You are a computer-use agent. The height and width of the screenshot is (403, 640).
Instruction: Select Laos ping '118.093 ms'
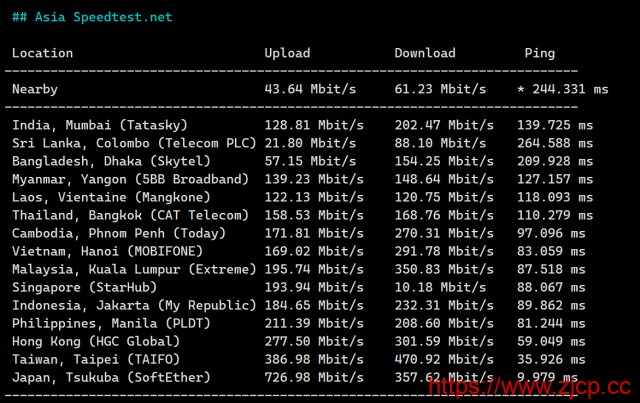pos(555,197)
